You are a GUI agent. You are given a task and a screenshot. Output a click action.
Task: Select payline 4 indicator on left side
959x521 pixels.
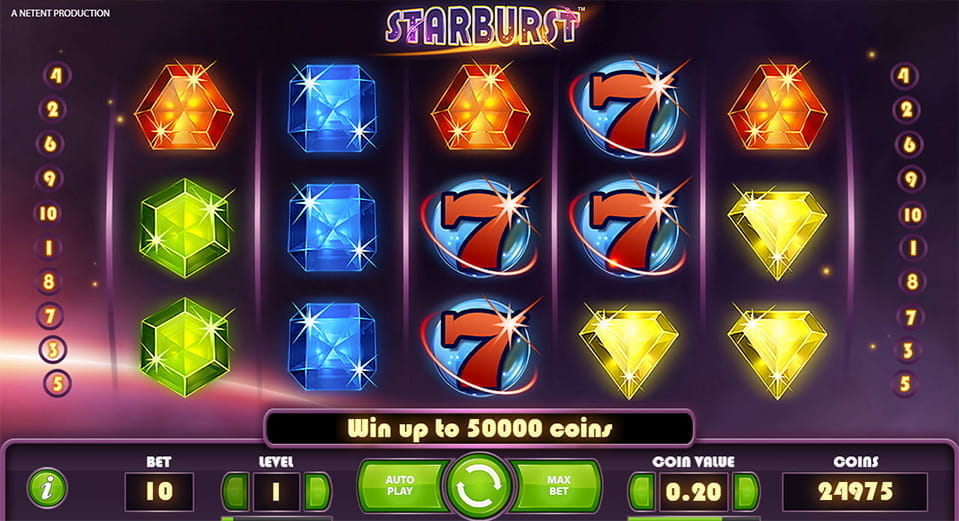tap(56, 75)
